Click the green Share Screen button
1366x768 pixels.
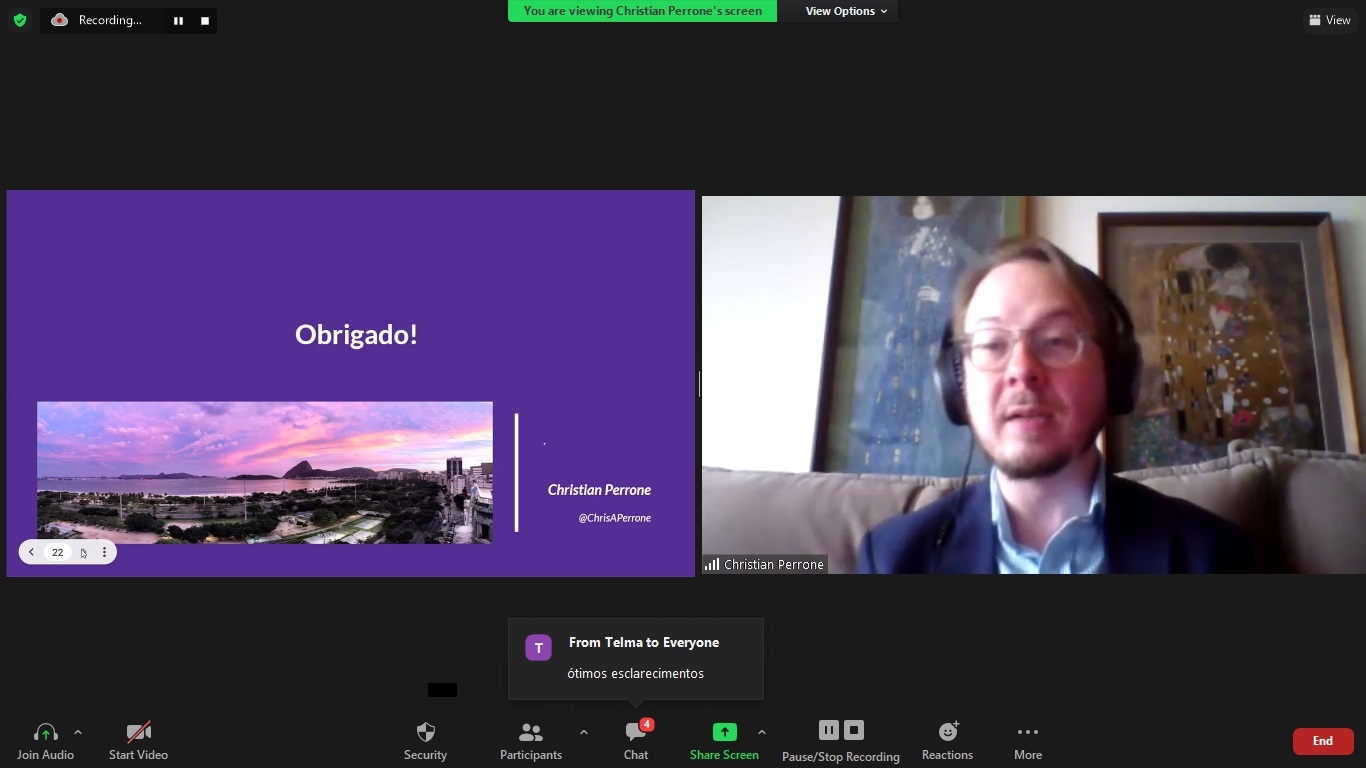point(724,741)
